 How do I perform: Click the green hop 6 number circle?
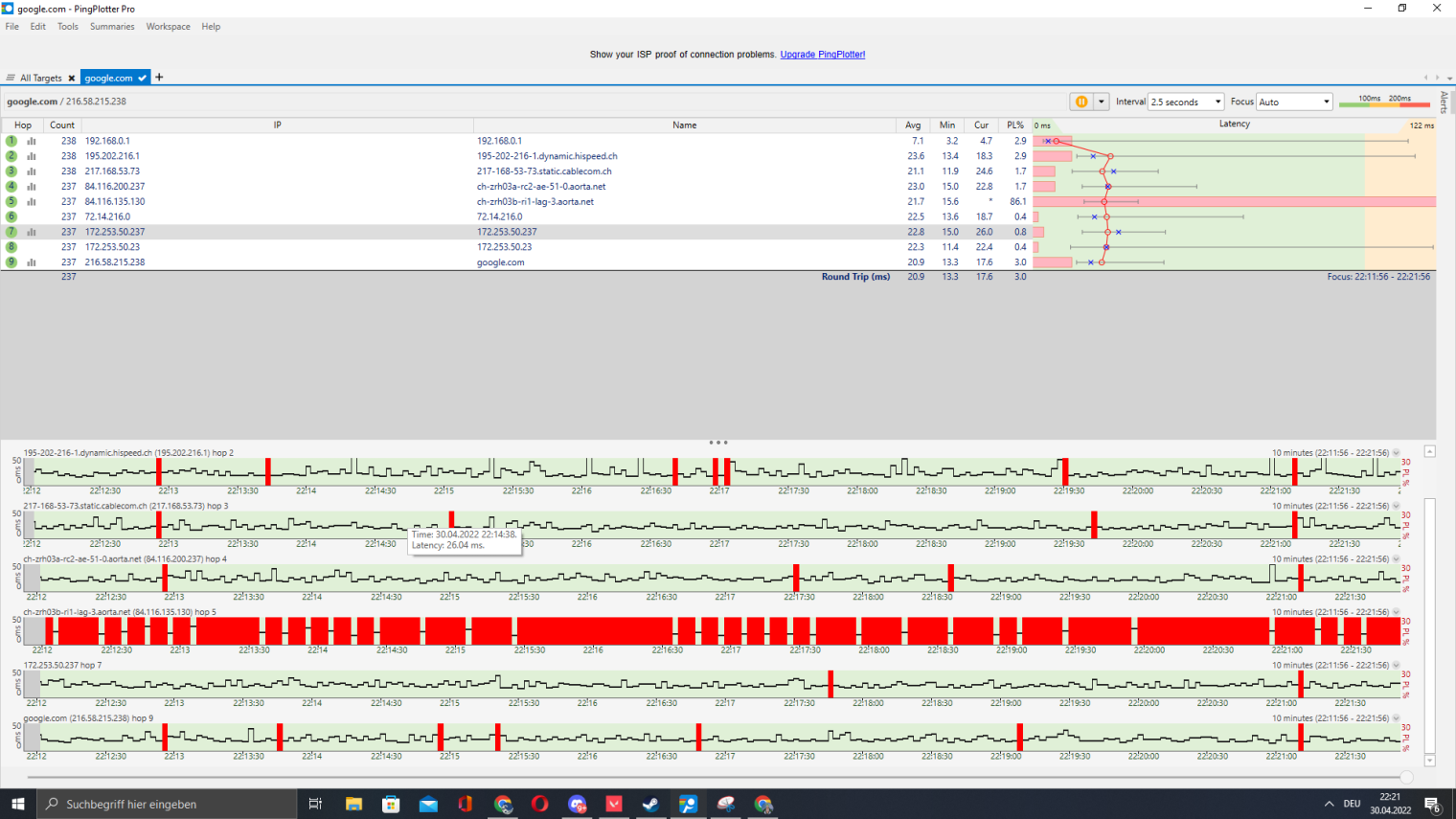[11, 216]
